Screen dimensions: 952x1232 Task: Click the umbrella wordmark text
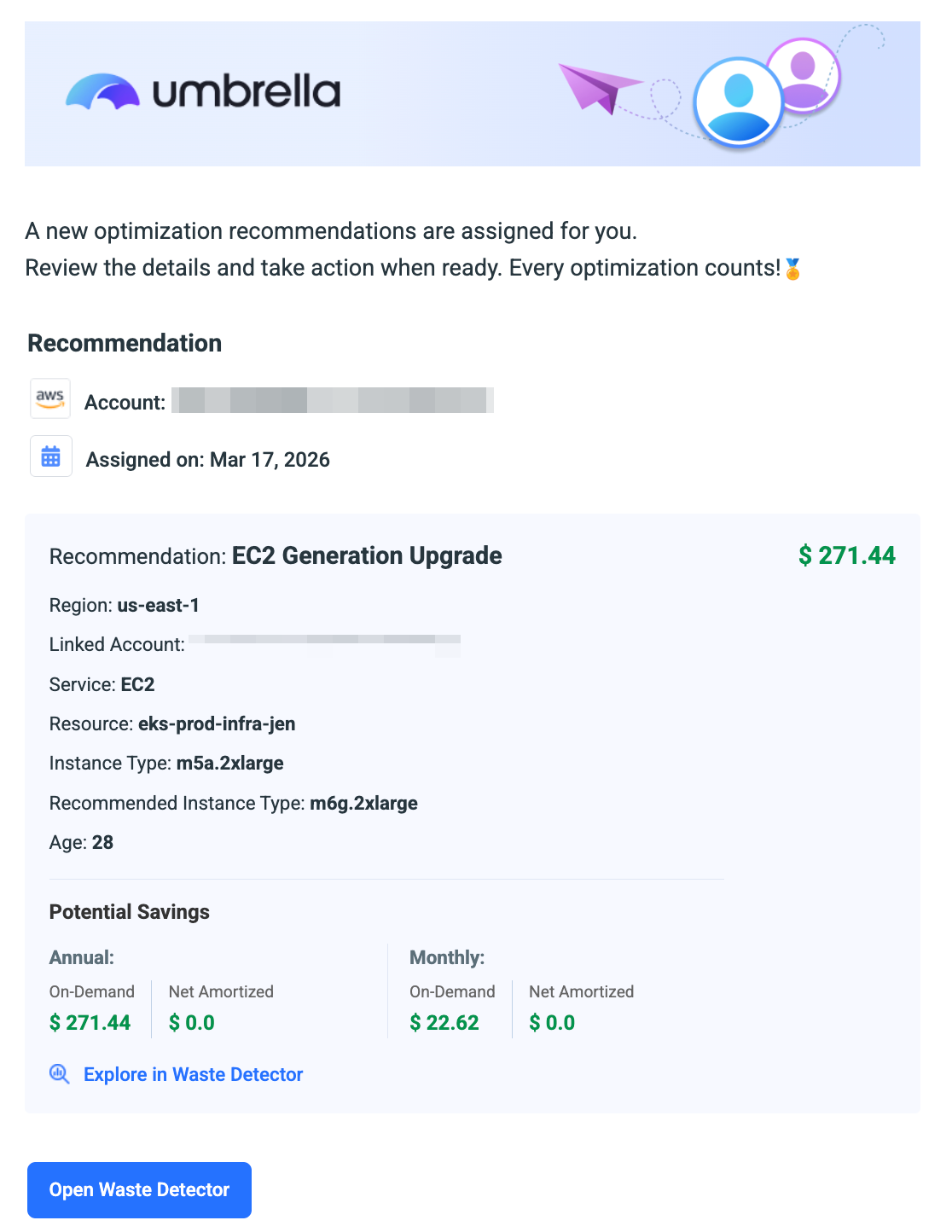pyautogui.click(x=247, y=92)
